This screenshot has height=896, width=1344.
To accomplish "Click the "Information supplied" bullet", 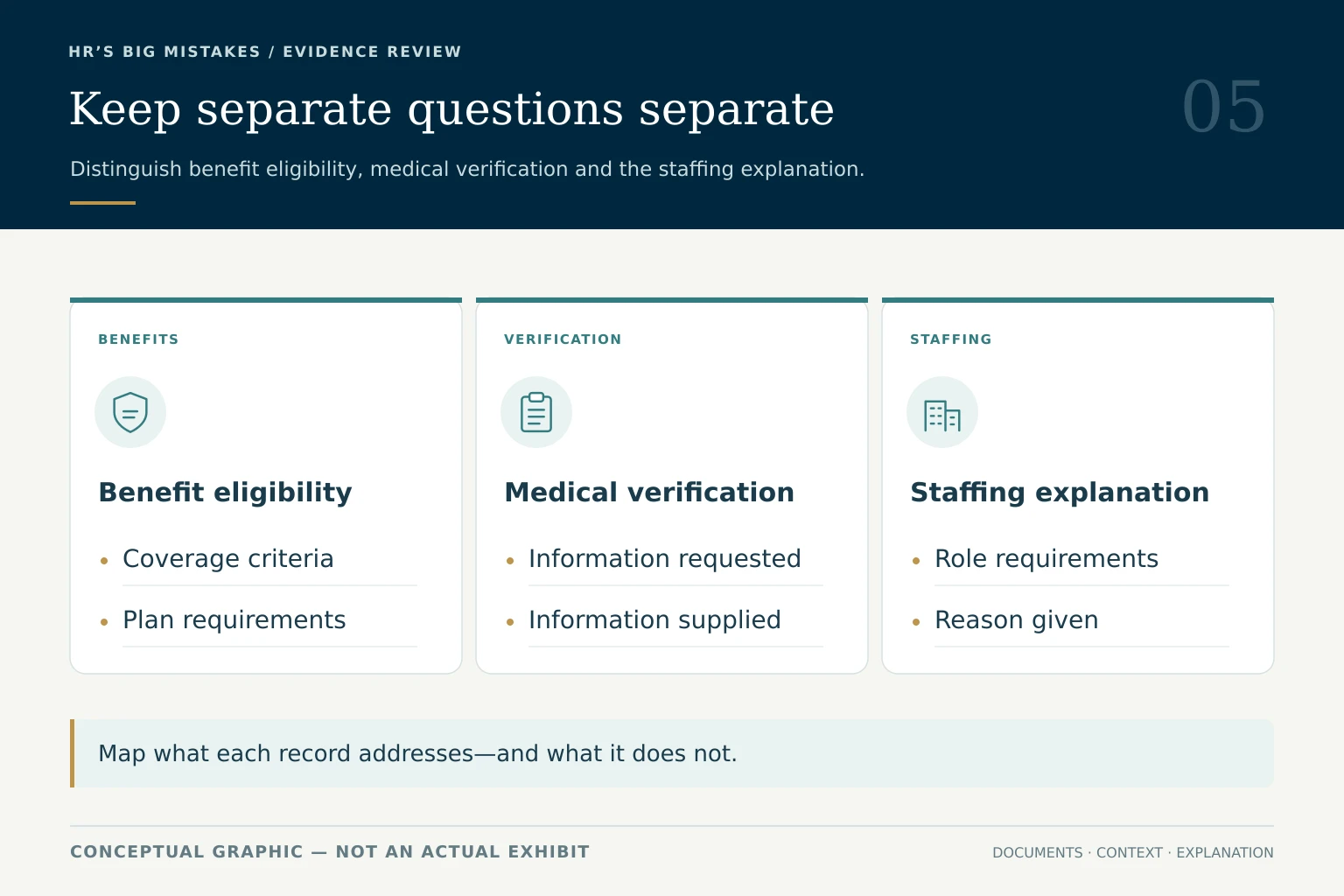I will (654, 620).
